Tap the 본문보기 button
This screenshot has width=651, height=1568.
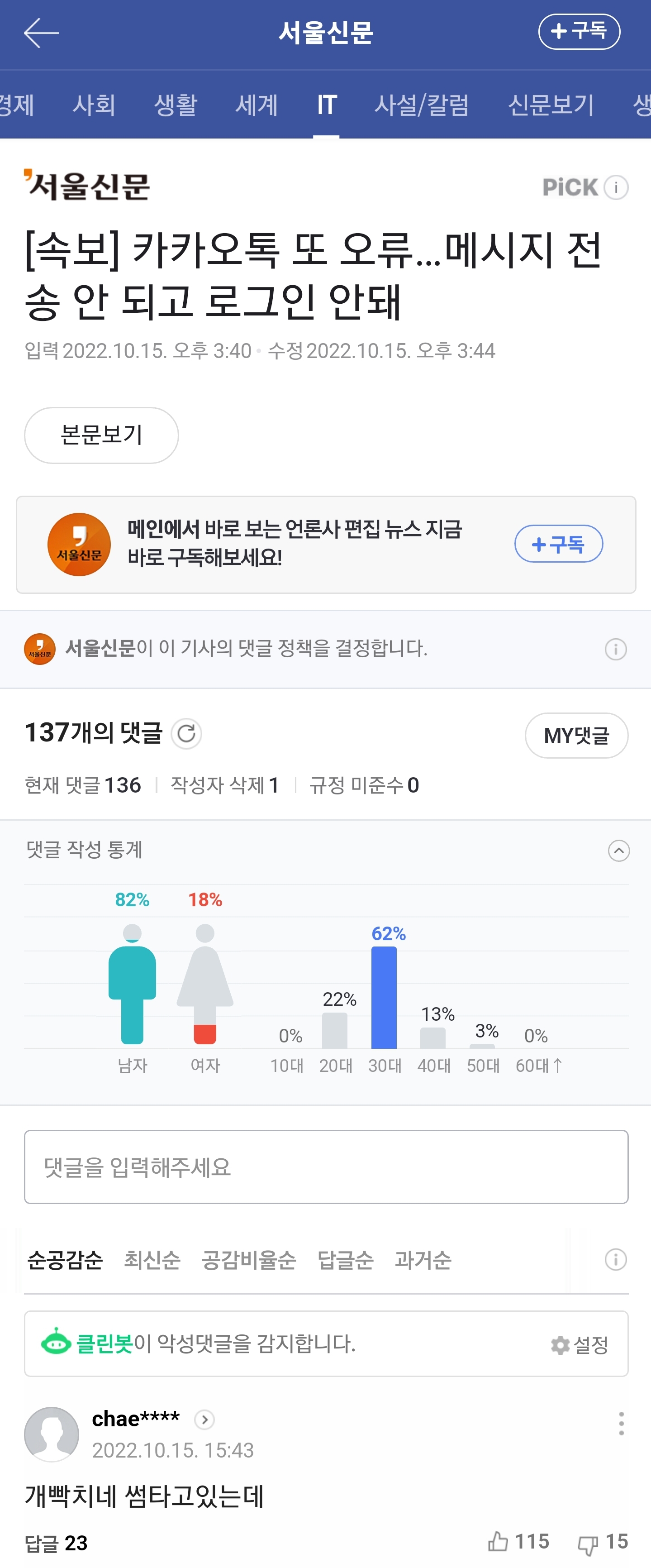click(x=101, y=435)
